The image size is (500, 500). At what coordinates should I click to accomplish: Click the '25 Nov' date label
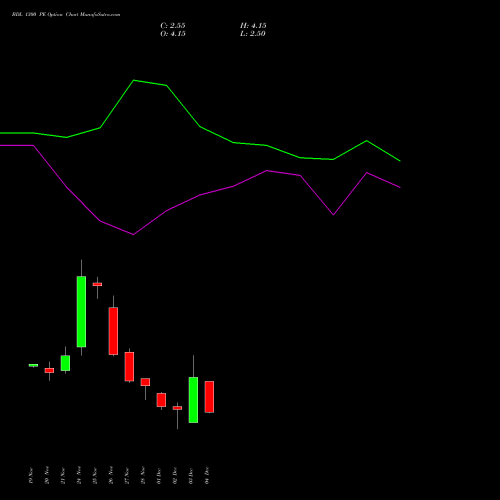coord(95,475)
